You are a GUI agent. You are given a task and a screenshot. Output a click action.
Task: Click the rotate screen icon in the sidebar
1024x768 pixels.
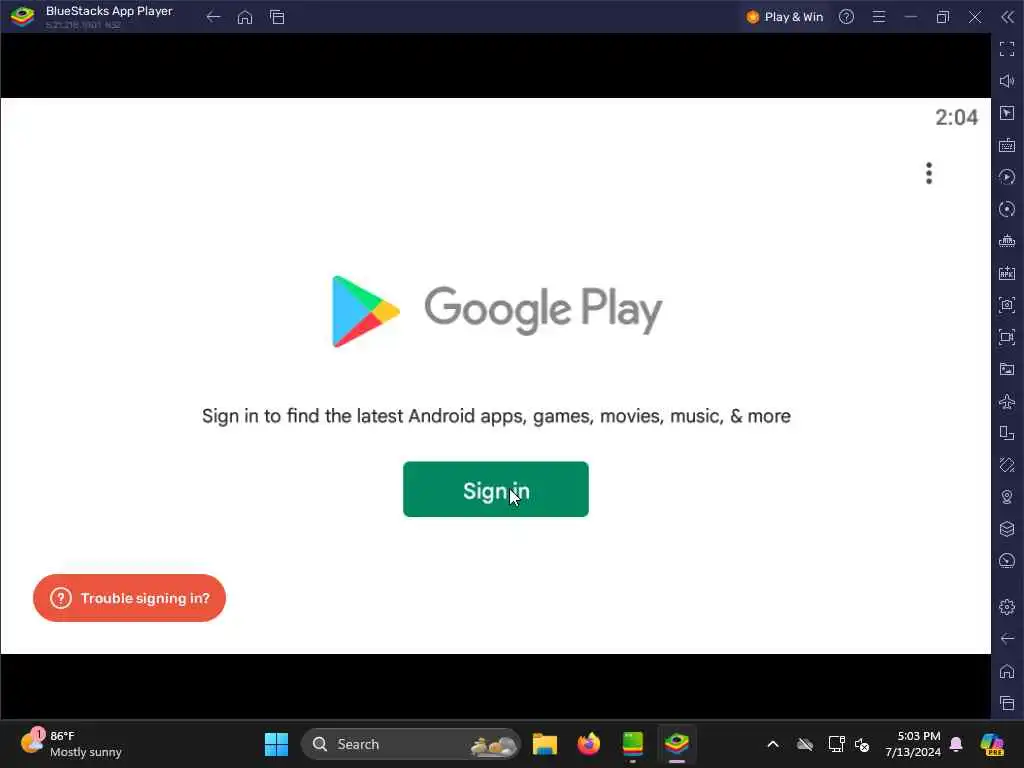click(1007, 433)
